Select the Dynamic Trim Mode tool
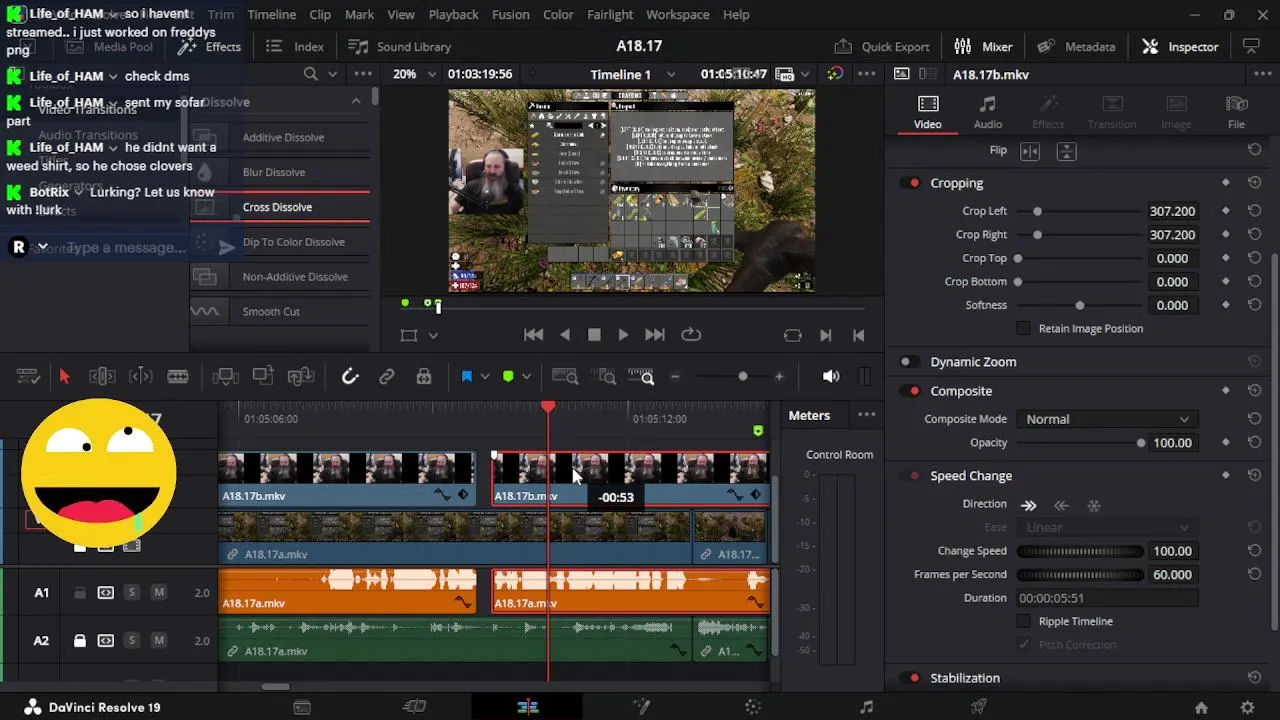The height and width of the screenshot is (720, 1280). coord(141,376)
